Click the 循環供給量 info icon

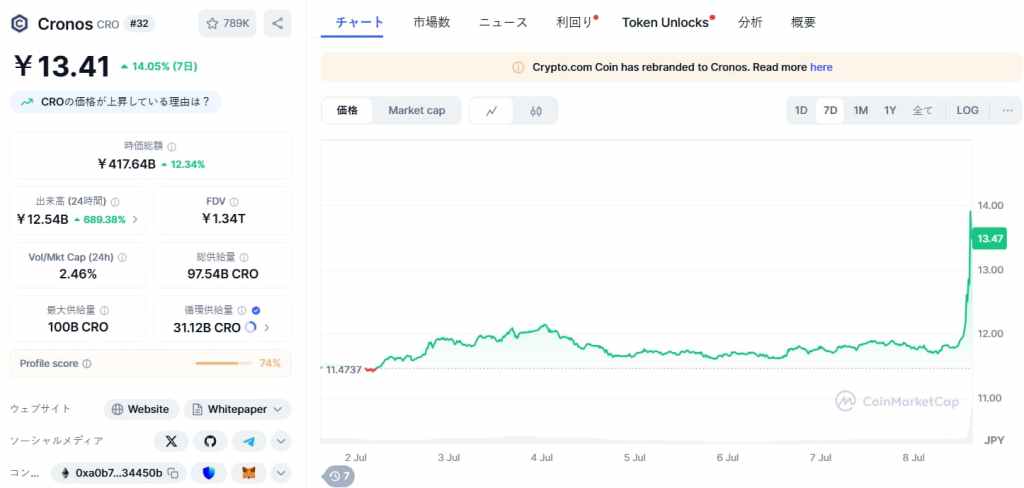coord(242,310)
